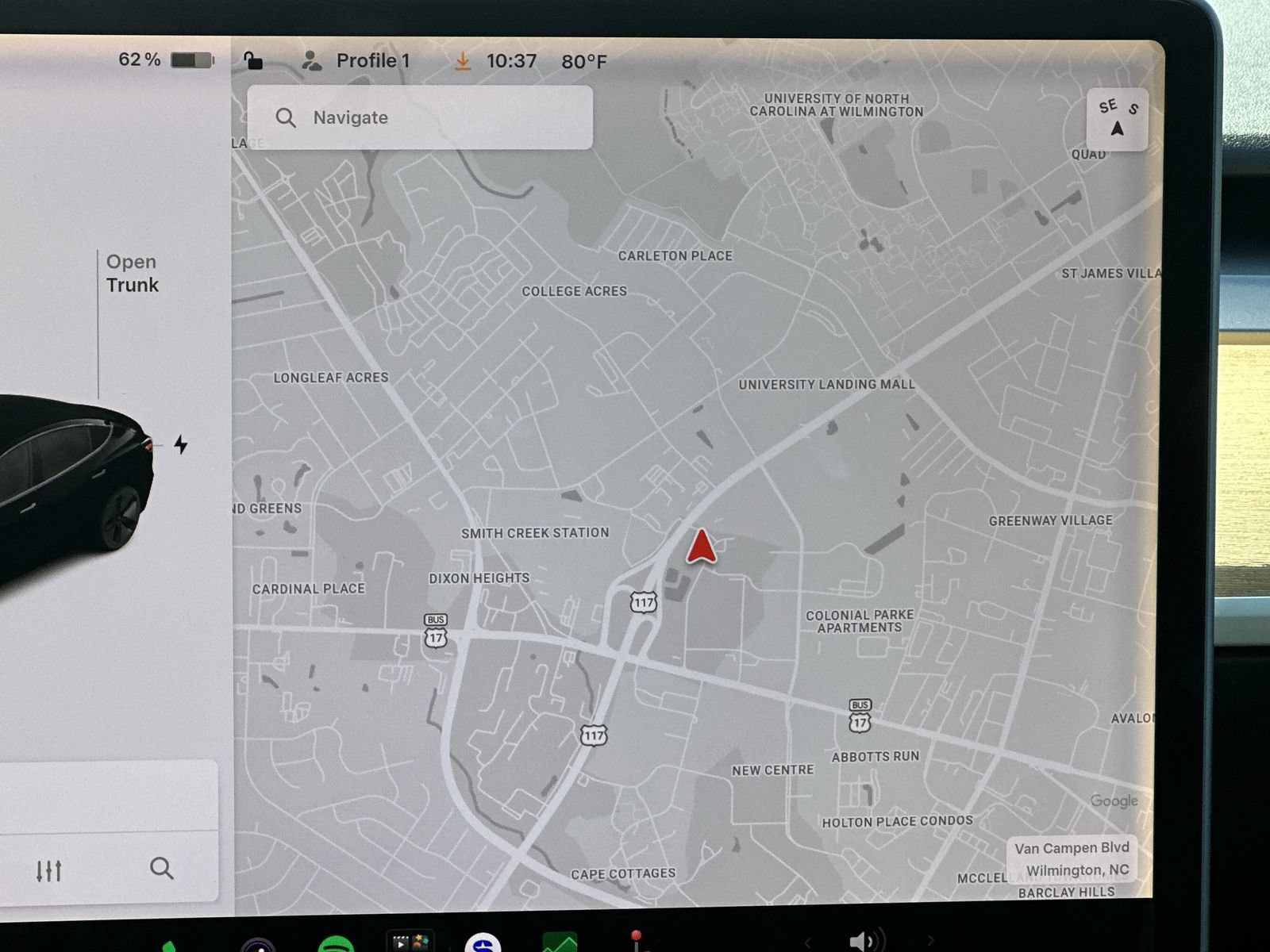The width and height of the screenshot is (1270, 952).
Task: Select University Landing Mall on the map
Action: coord(827,385)
